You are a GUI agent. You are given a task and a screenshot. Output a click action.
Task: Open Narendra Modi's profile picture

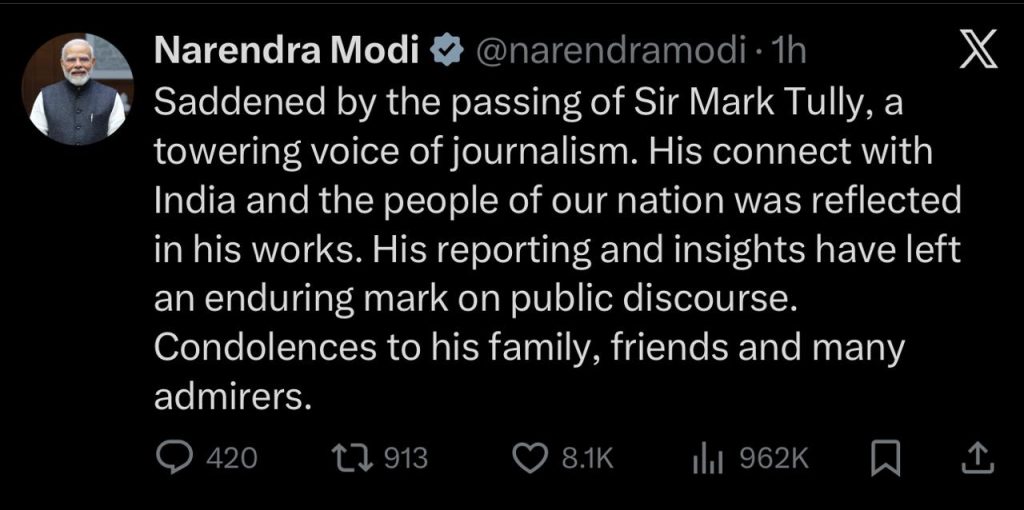pyautogui.click(x=78, y=89)
